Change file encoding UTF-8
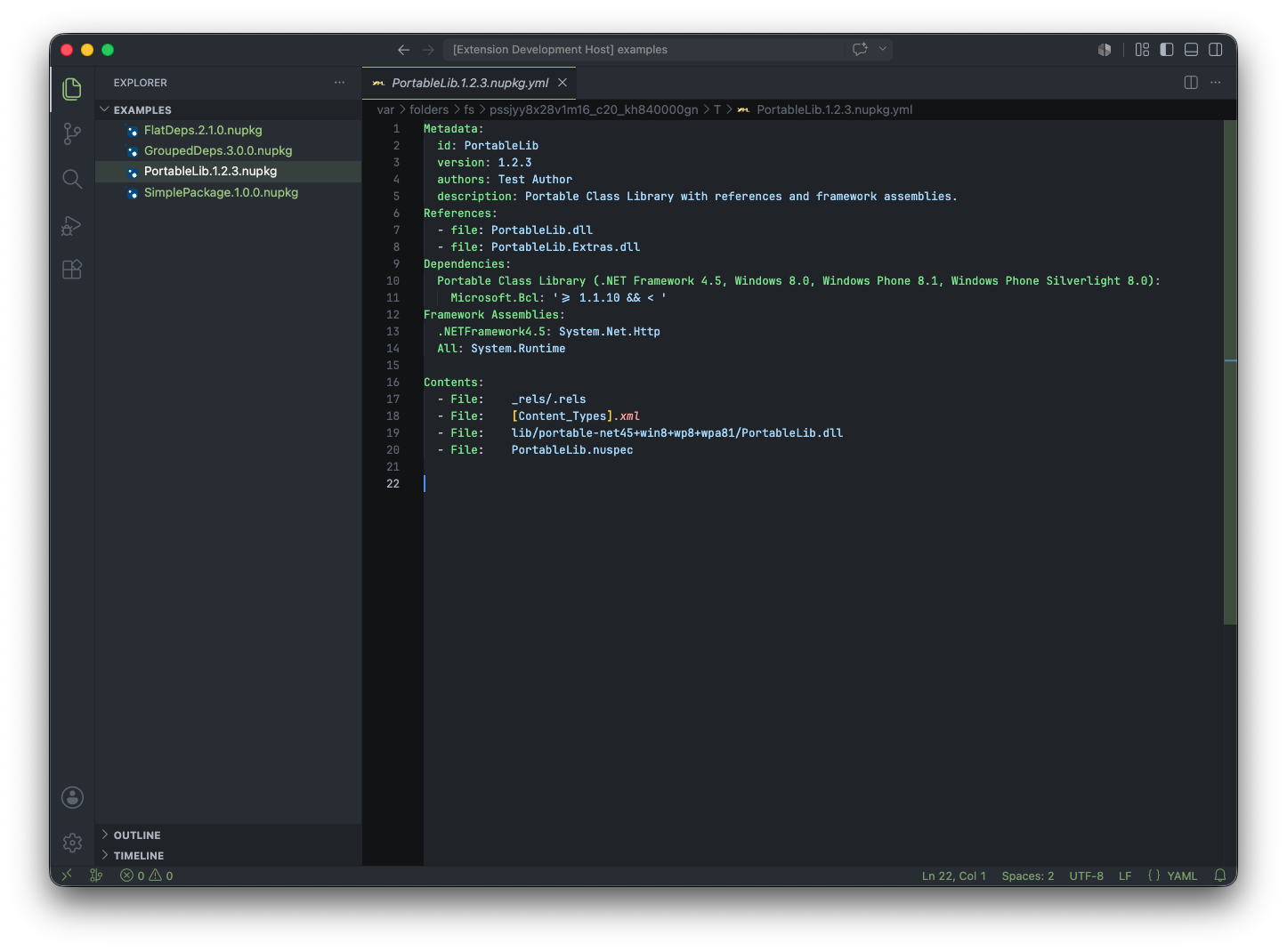 [x=1086, y=875]
